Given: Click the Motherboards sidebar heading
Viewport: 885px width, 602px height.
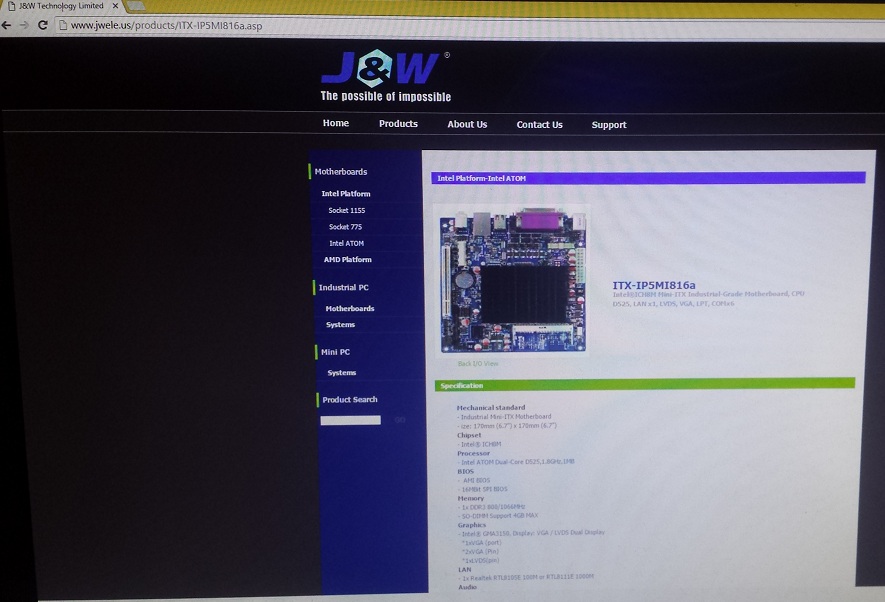Looking at the screenshot, I should 341,172.
